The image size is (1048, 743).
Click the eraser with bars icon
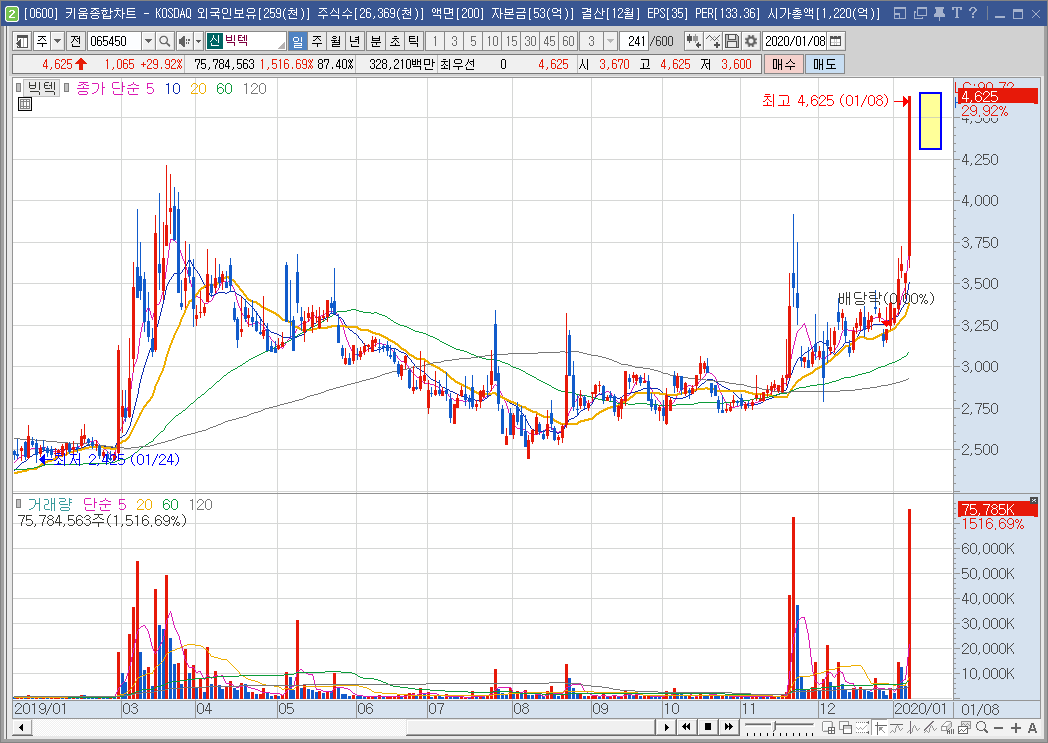click(x=948, y=728)
